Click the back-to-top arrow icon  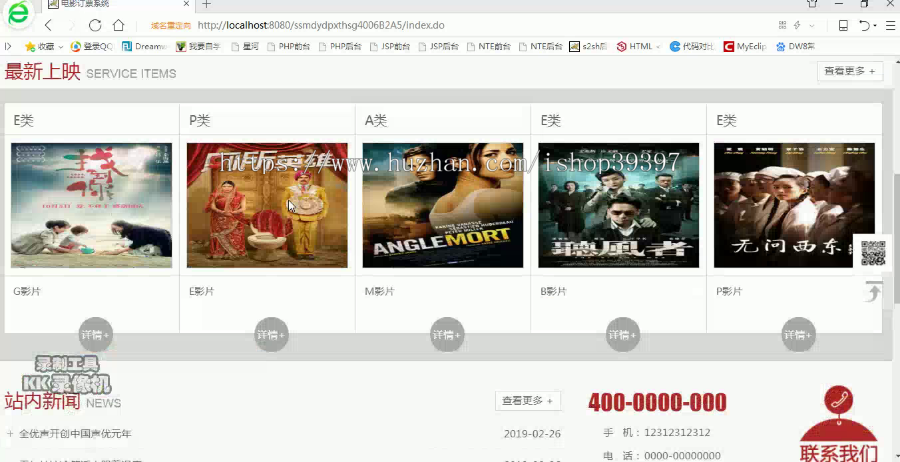click(x=873, y=292)
